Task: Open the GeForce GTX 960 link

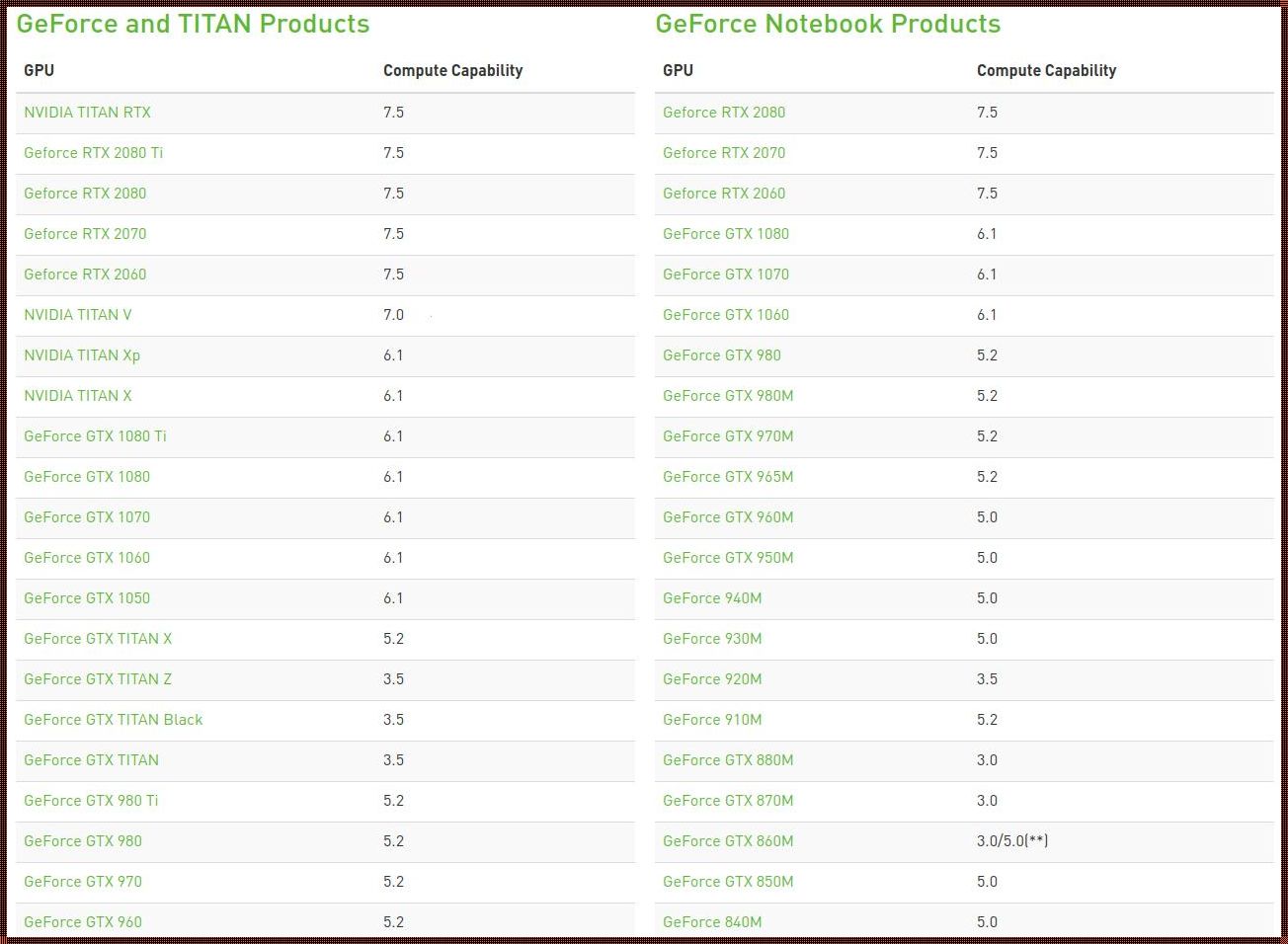Action: click(x=83, y=922)
